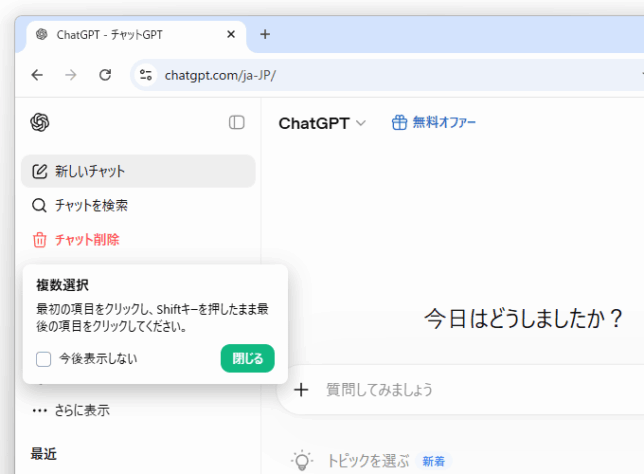This screenshot has height=474, width=644.
Task: Click the three-dots icon before さらに表示
Action: [x=39, y=410]
